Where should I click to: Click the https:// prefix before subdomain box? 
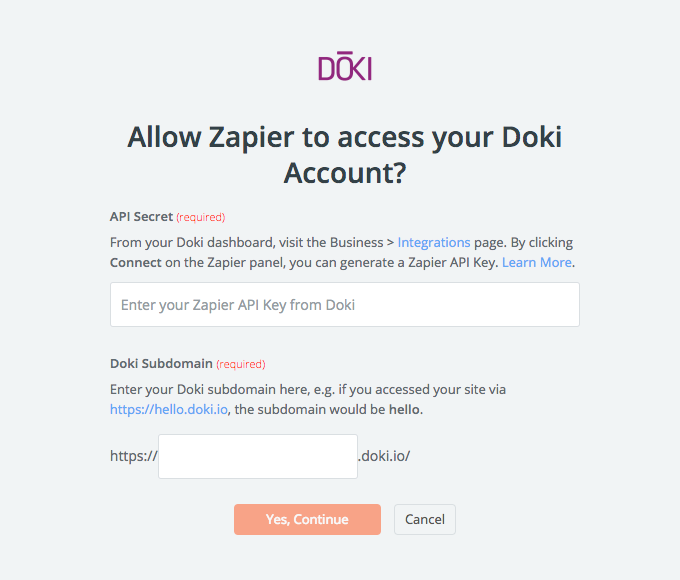(134, 456)
